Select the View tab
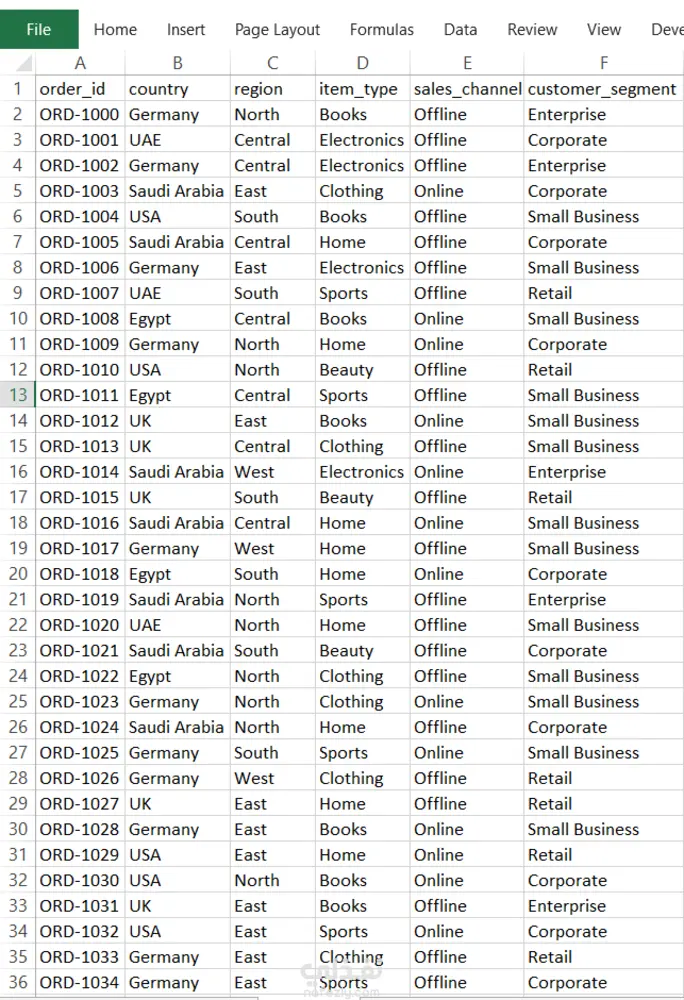The width and height of the screenshot is (684, 1000). 604,29
